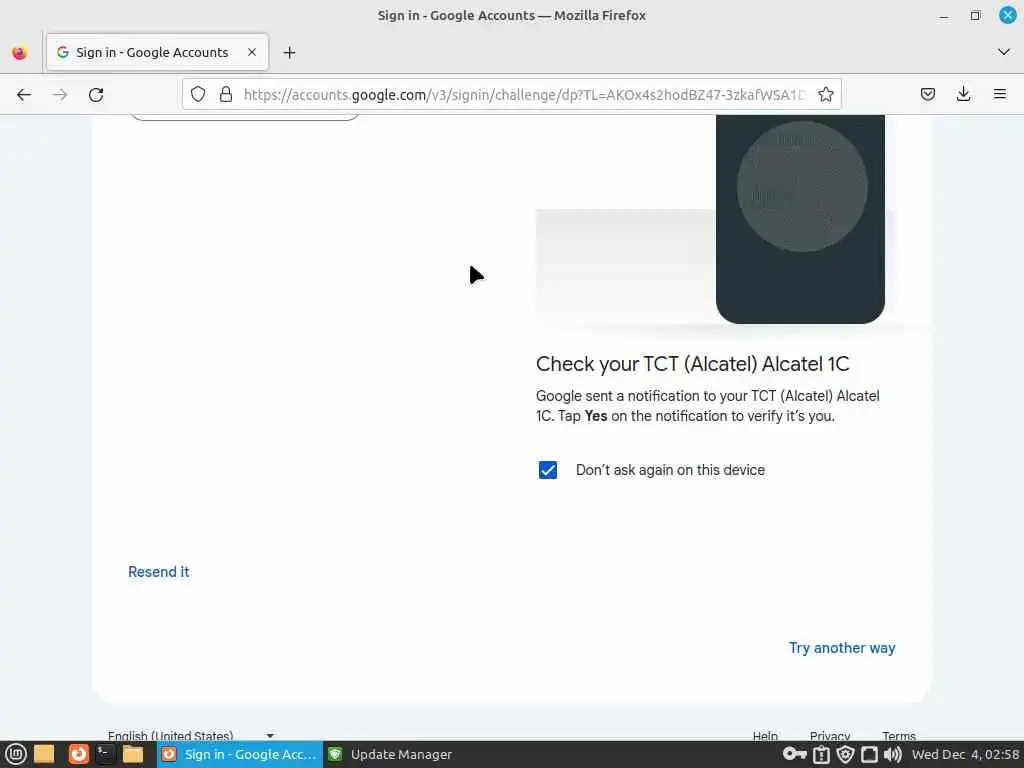Image resolution: width=1024 pixels, height=768 pixels.
Task: Launch Firefox from the taskbar launcher
Action: coord(78,754)
